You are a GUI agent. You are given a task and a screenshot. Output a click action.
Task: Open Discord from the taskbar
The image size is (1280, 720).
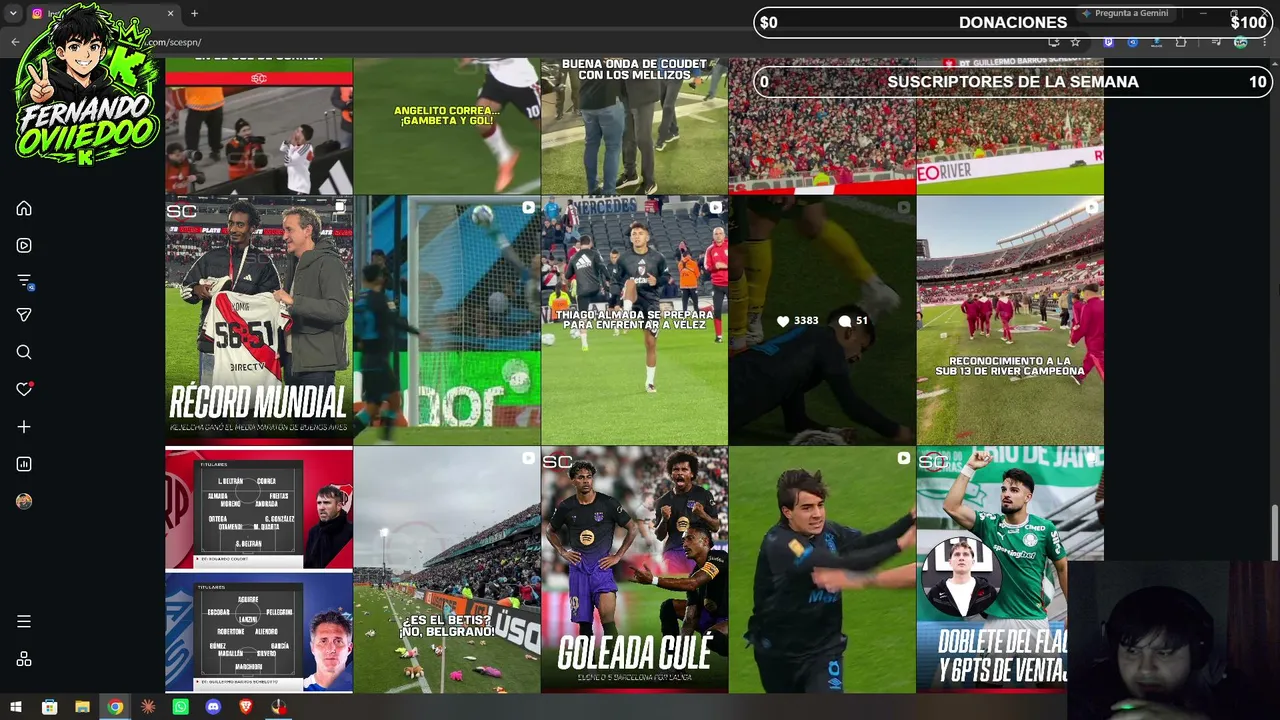click(213, 707)
